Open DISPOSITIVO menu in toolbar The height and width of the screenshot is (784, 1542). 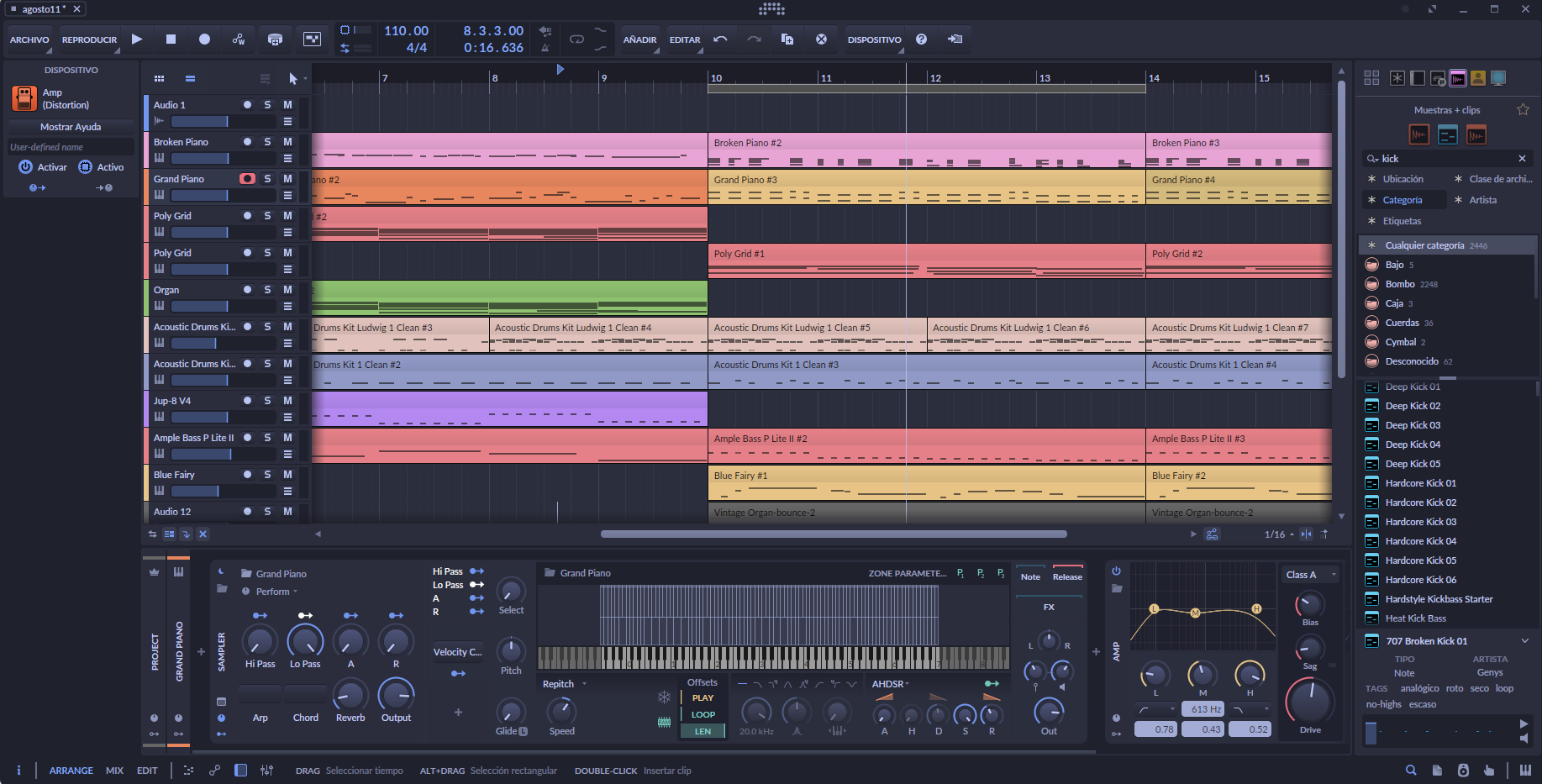pos(874,39)
